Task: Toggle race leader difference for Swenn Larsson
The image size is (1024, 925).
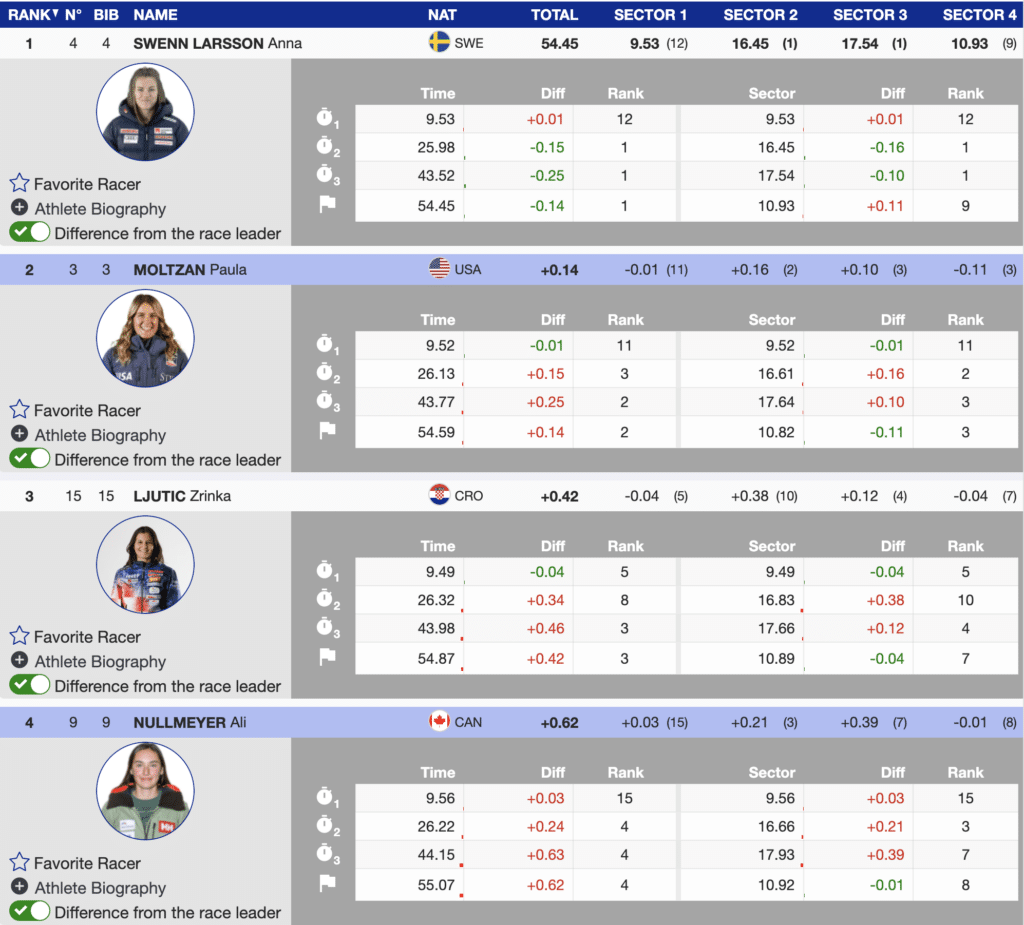Action: [x=30, y=233]
